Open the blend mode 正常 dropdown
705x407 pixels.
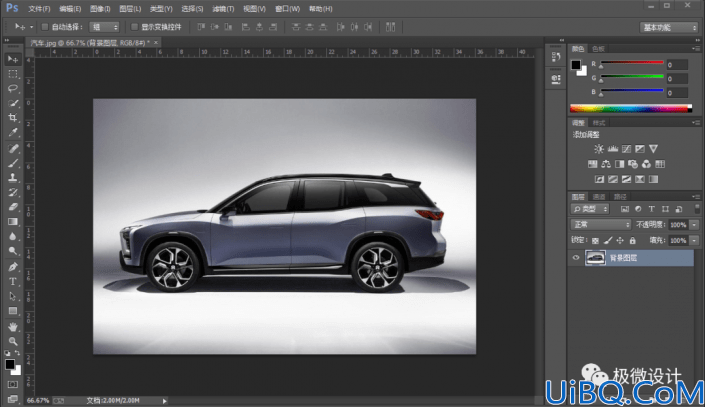tap(600, 224)
